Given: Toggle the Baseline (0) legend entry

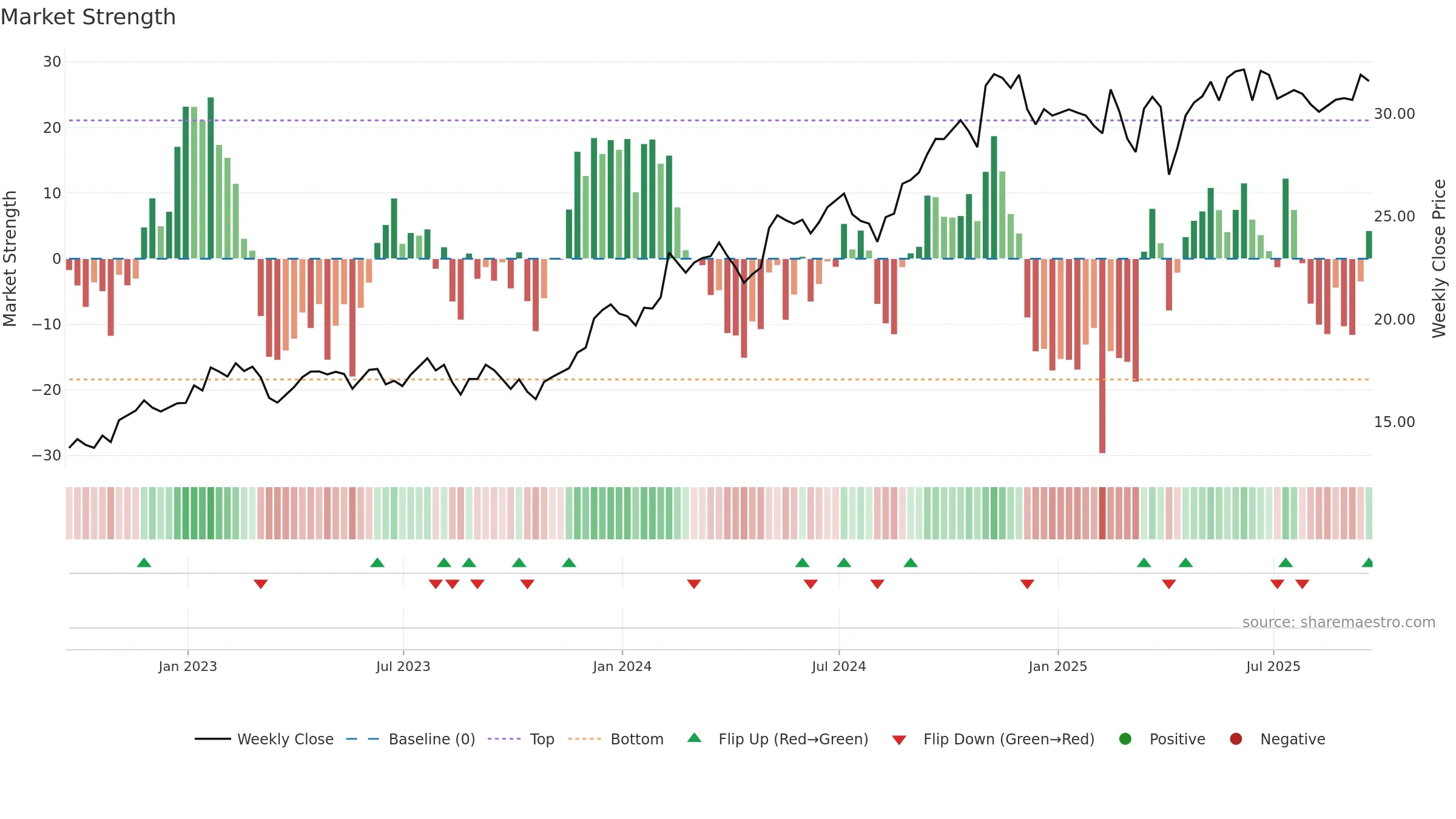Looking at the screenshot, I should pos(411,739).
